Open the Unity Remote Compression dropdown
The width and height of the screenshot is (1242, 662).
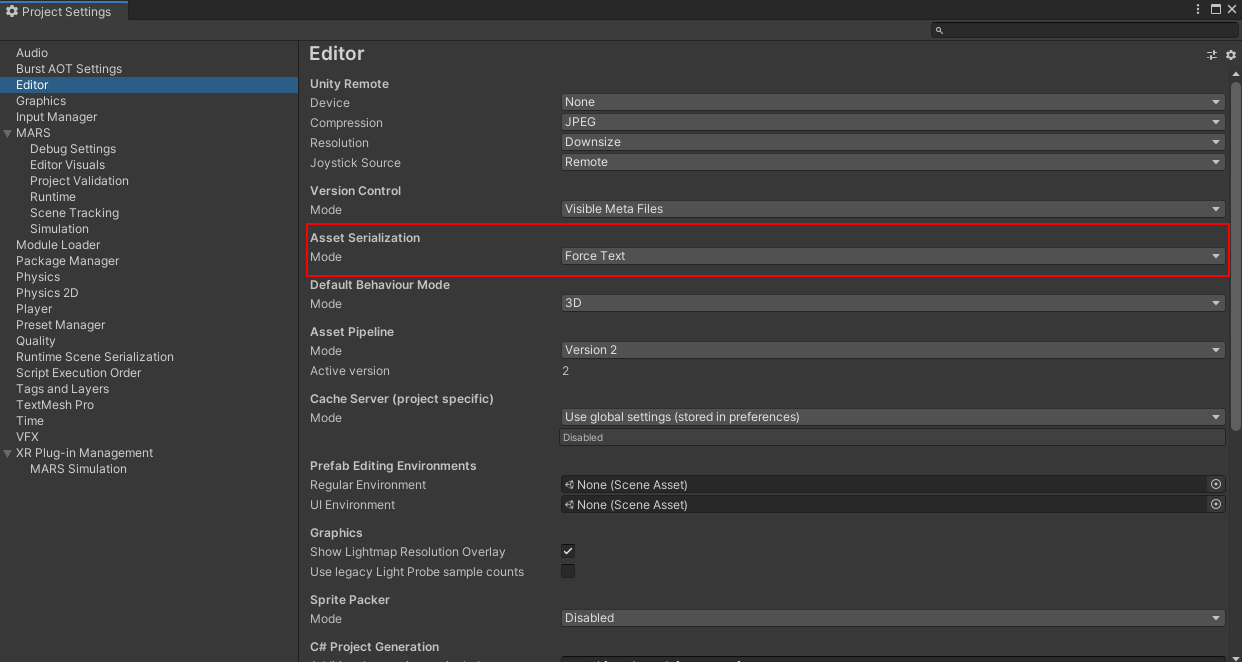click(892, 122)
